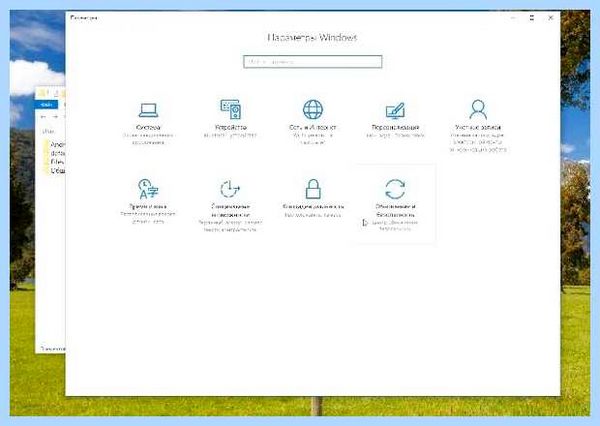The width and height of the screenshot is (600, 426).
Task: Maximize the Параметры settings window
Action: [x=532, y=18]
